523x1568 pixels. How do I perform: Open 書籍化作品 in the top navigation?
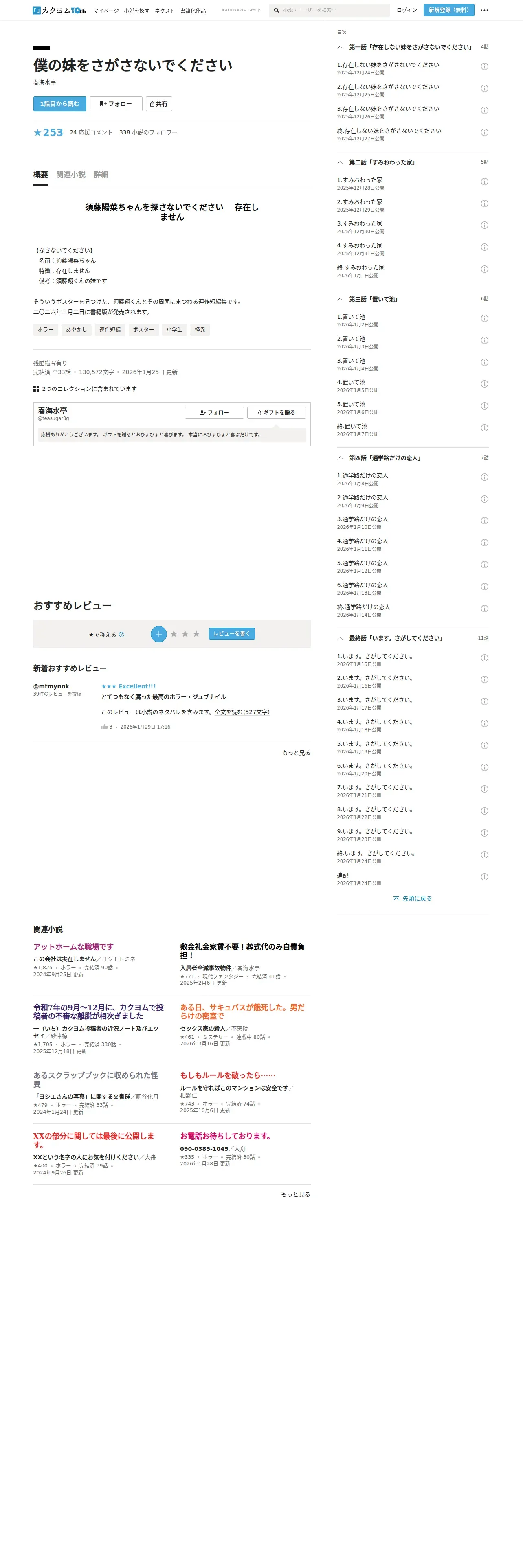click(x=193, y=11)
